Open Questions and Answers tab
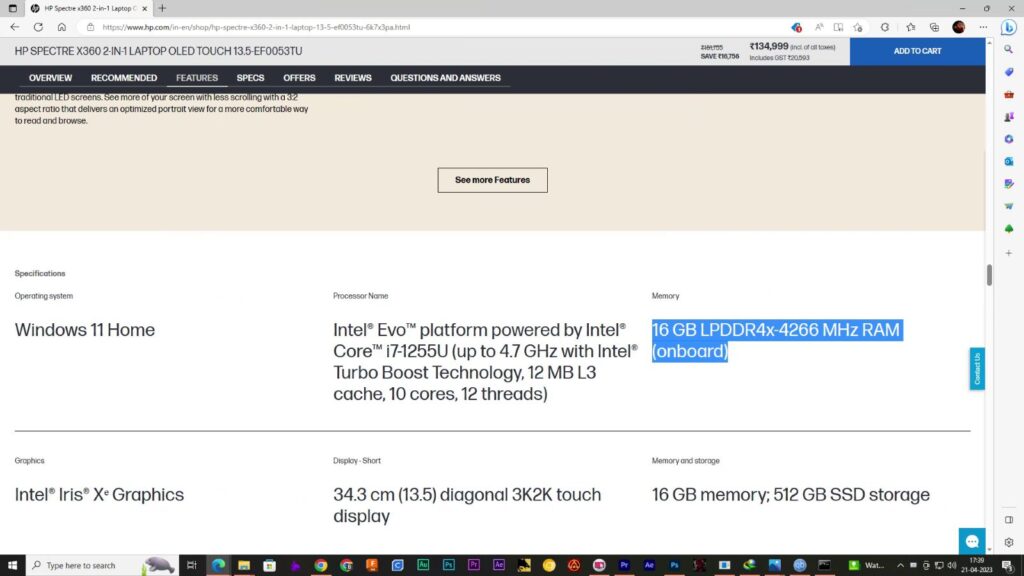 click(x=445, y=78)
